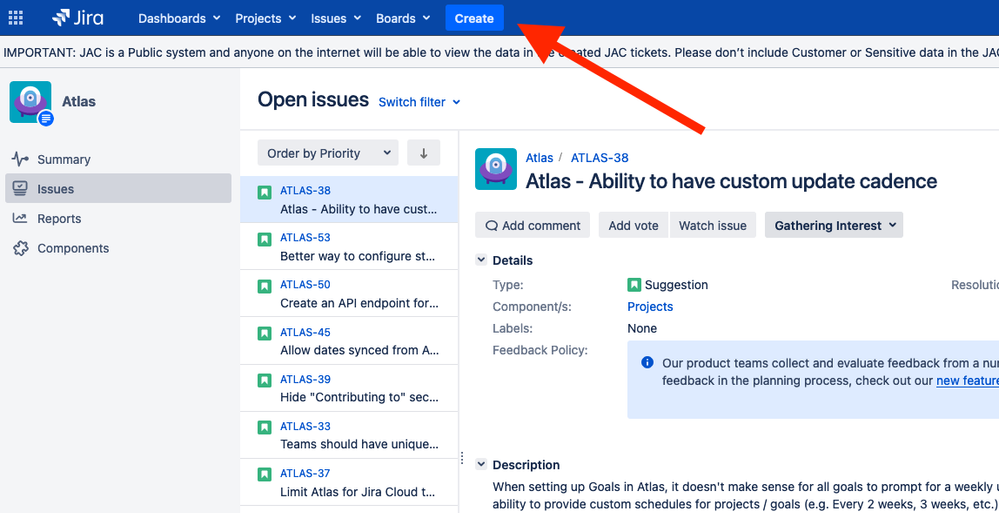Click info icon in Feedback Policy box
The width and height of the screenshot is (999, 513).
pyautogui.click(x=647, y=363)
